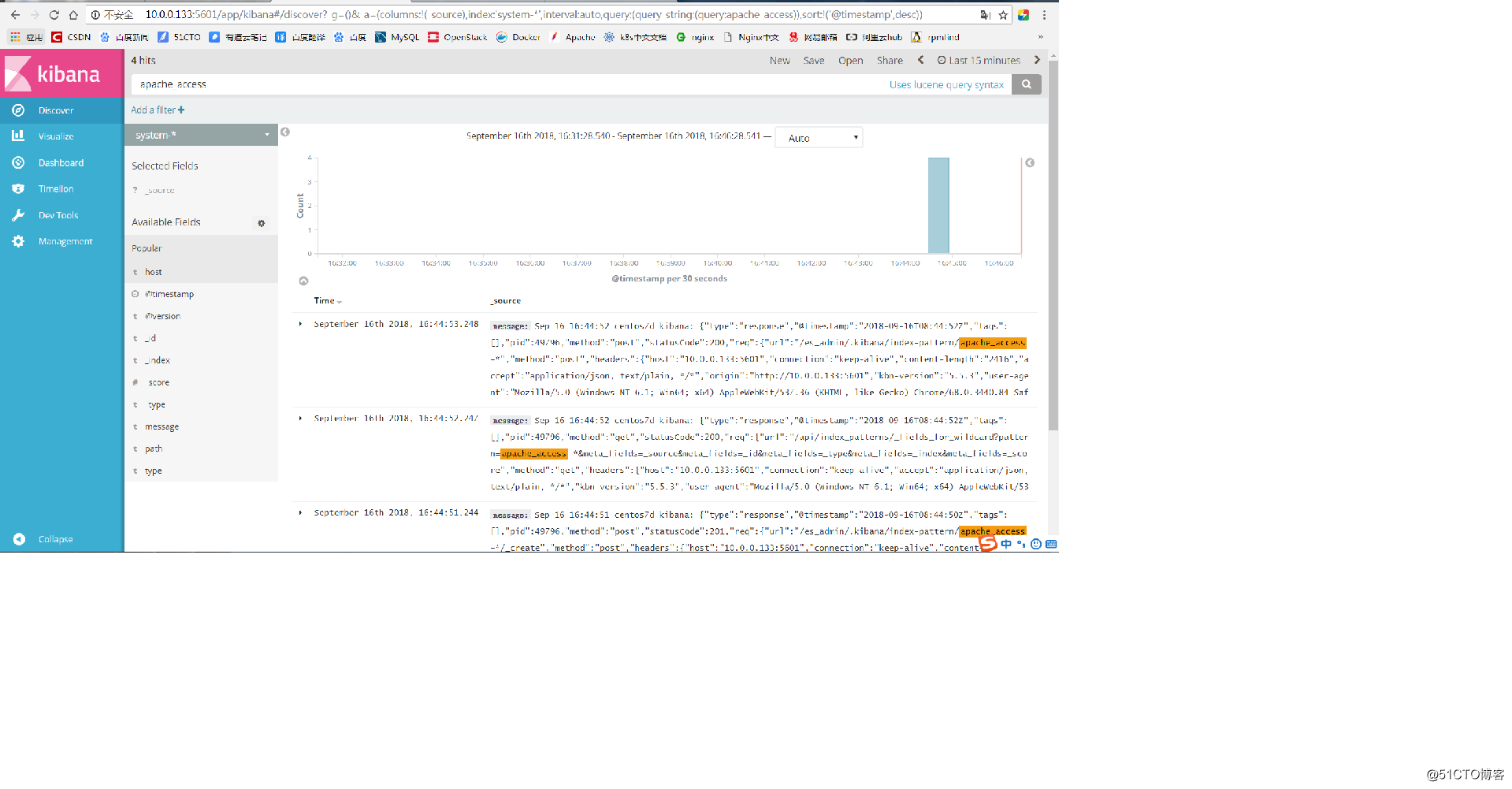Sort by the Time column
1512x789 pixels.
click(328, 301)
